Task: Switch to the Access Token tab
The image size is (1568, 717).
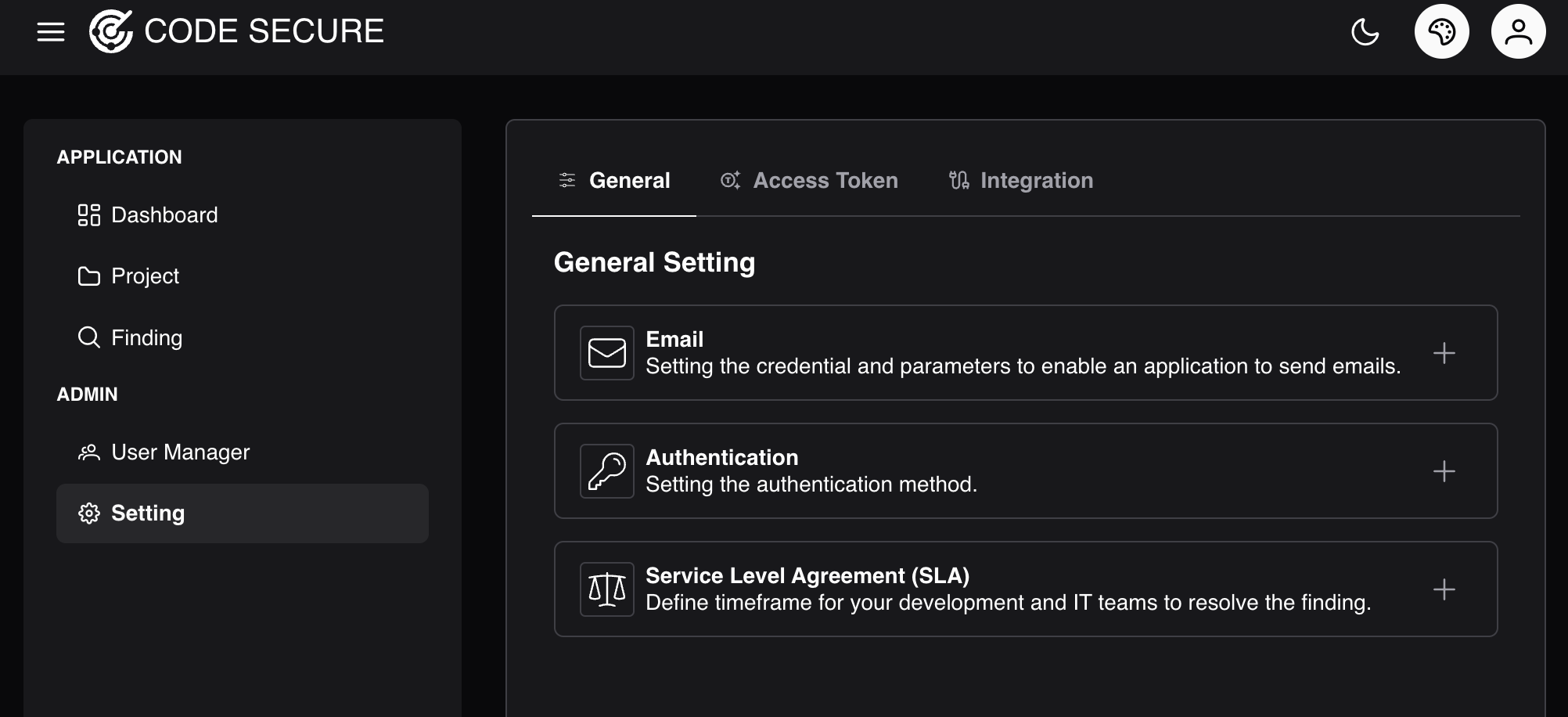Action: click(x=809, y=181)
